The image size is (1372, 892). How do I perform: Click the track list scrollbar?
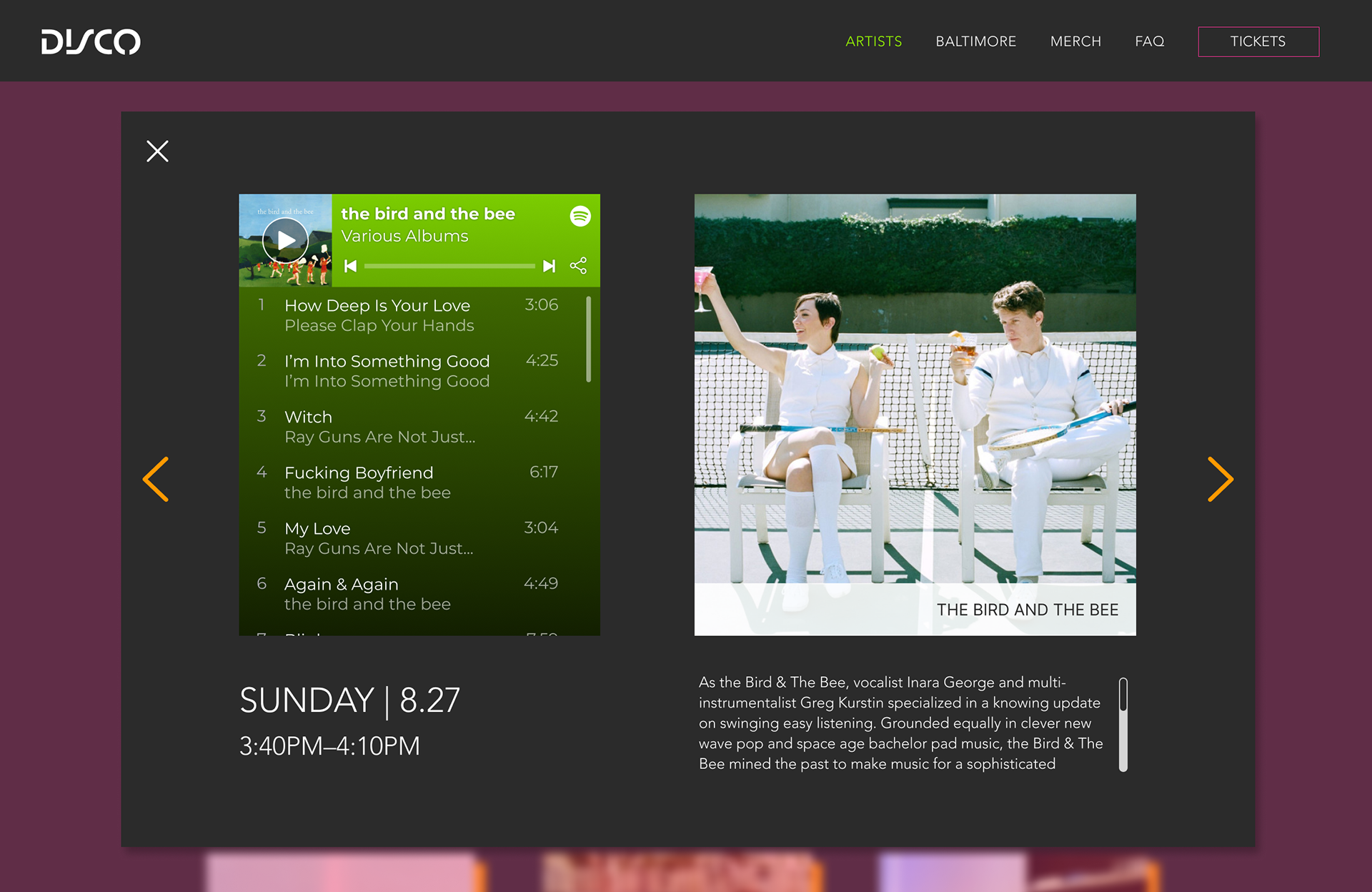coord(589,340)
